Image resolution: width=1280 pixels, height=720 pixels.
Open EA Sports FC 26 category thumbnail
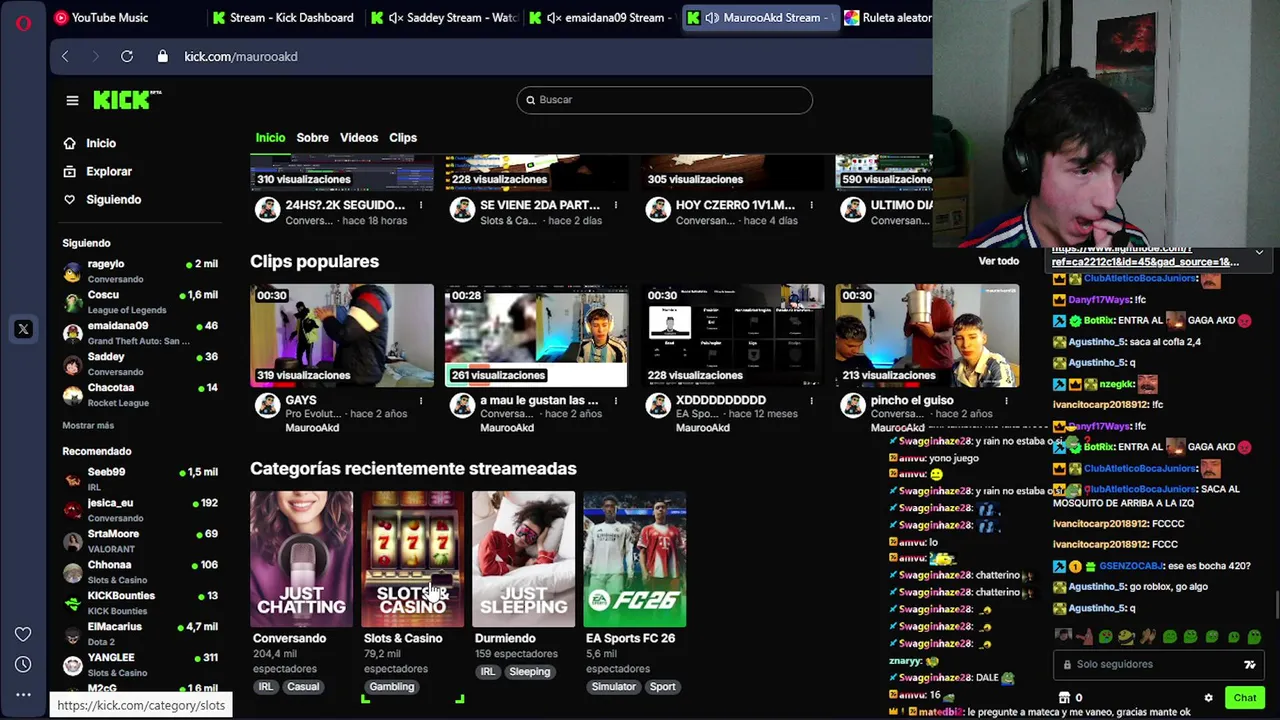tap(635, 559)
